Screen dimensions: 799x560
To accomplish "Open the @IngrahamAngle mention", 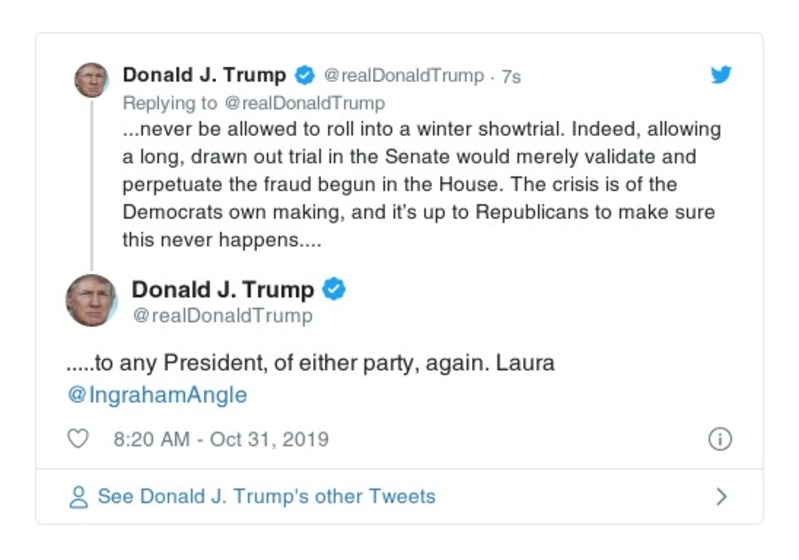I will click(x=157, y=395).
